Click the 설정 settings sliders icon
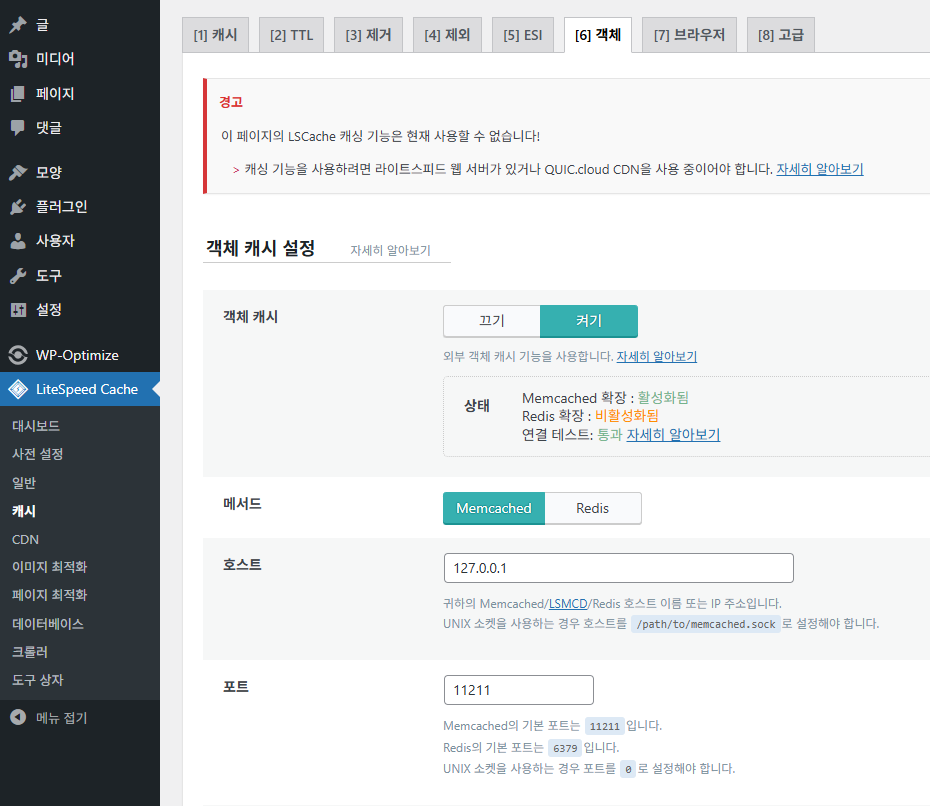This screenshot has height=806, width=930. click(x=18, y=310)
